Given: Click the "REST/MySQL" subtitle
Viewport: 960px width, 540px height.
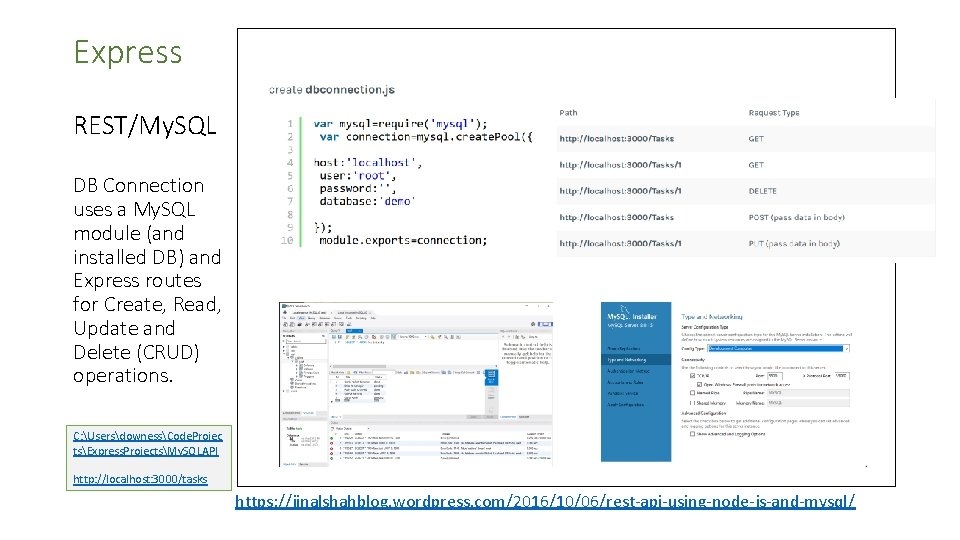Looking at the screenshot, I should click(x=145, y=126).
